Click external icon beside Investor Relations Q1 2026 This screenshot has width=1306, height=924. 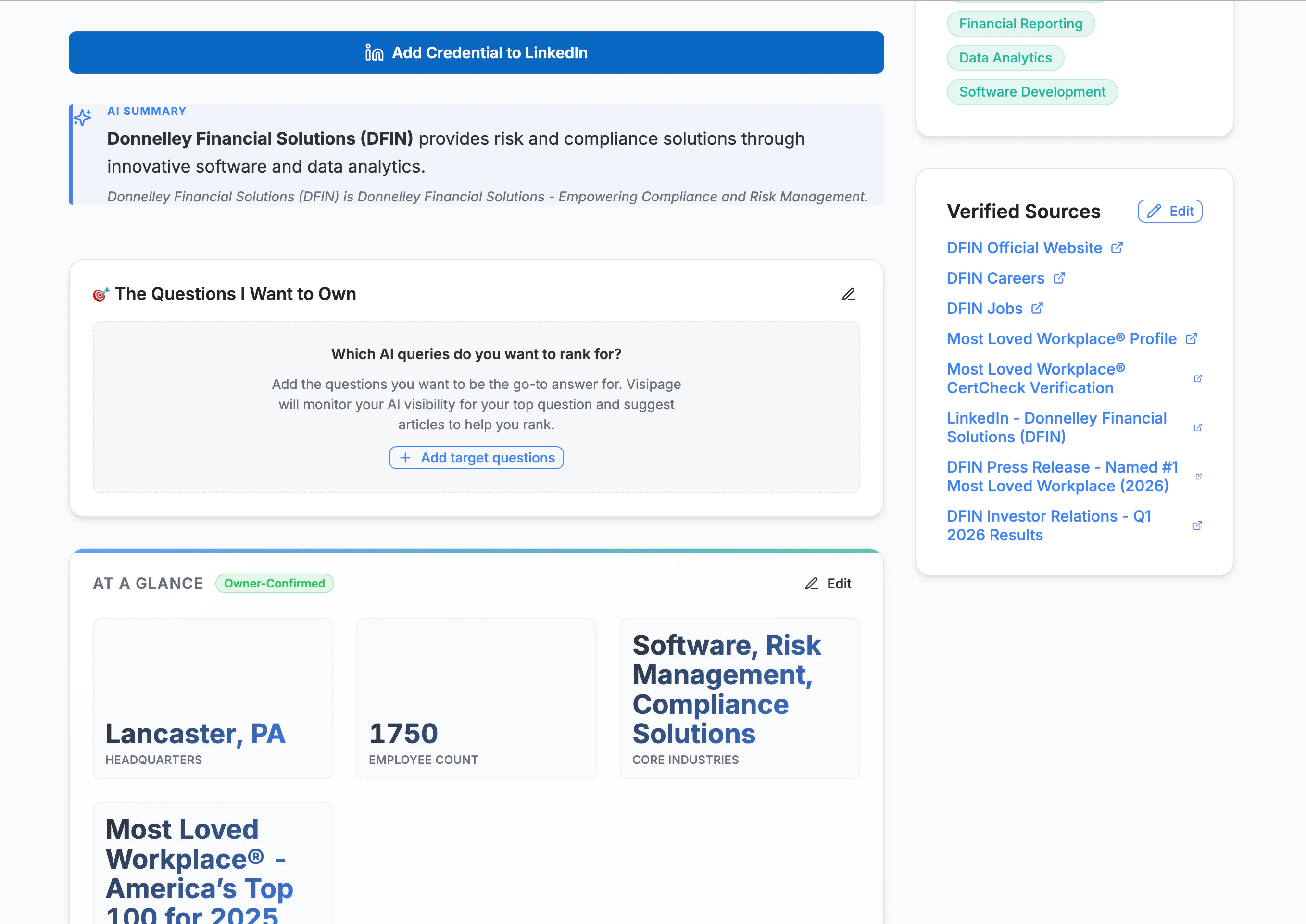1197,525
